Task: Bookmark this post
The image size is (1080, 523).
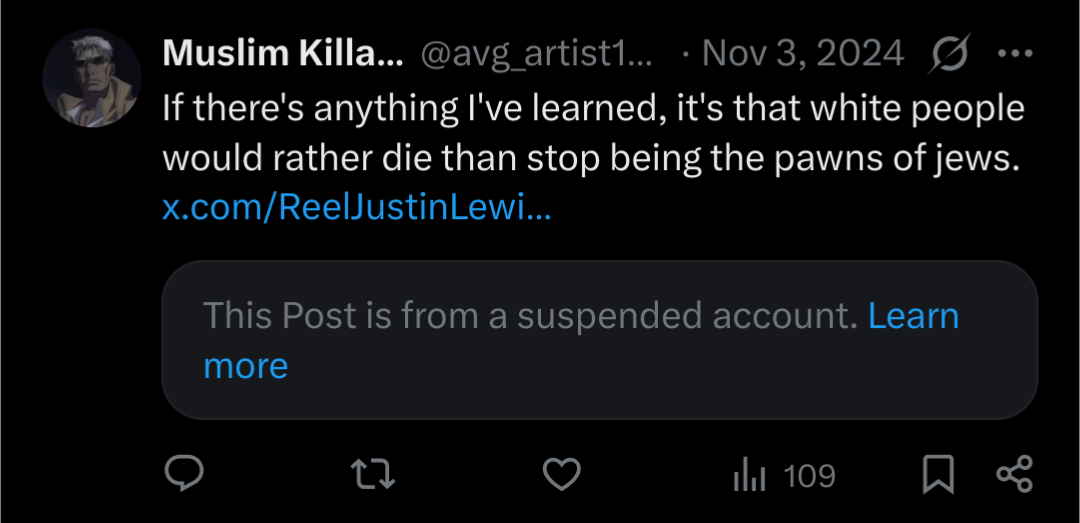Action: [937, 475]
